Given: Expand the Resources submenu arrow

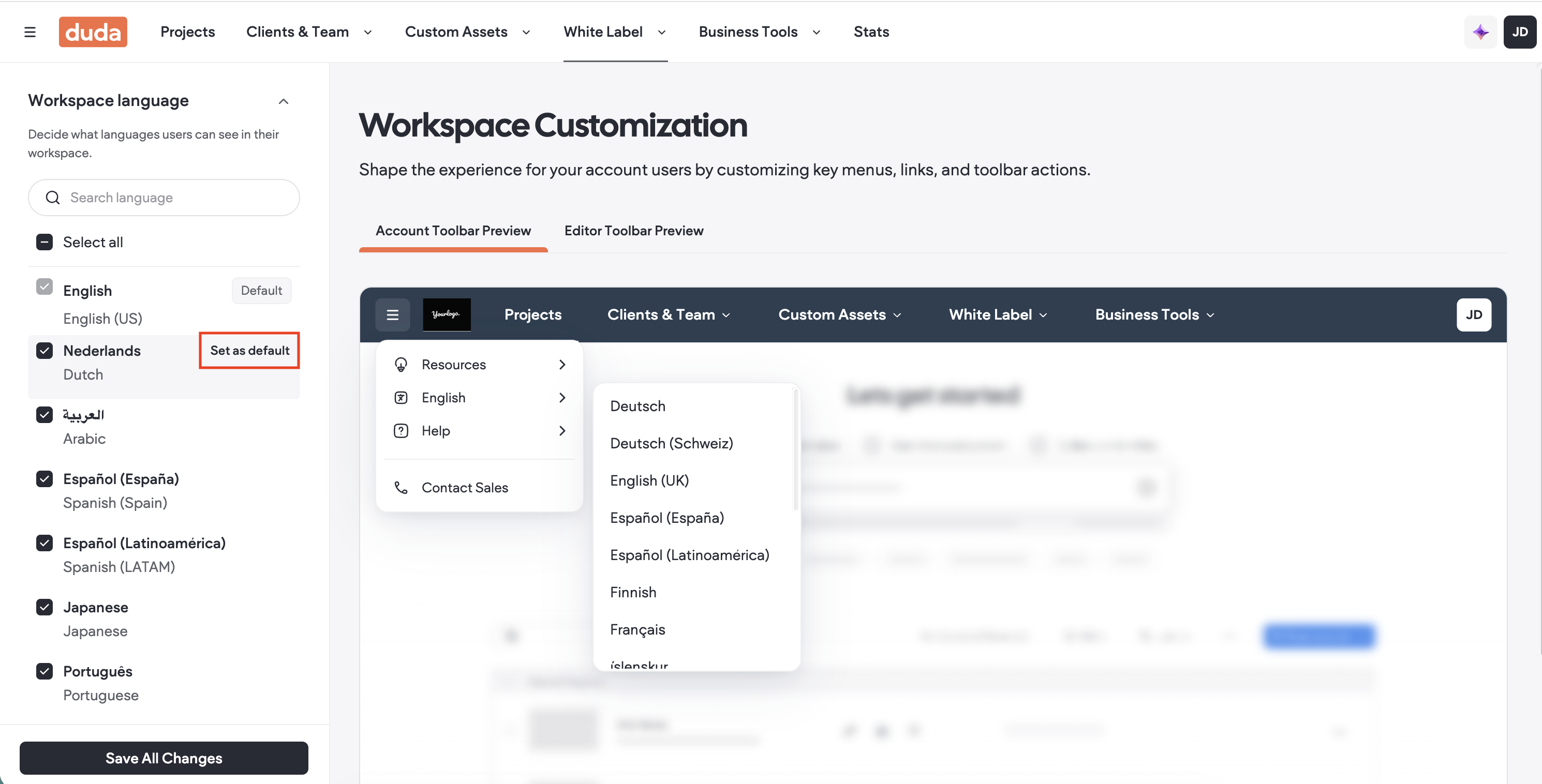Looking at the screenshot, I should pyautogui.click(x=562, y=365).
